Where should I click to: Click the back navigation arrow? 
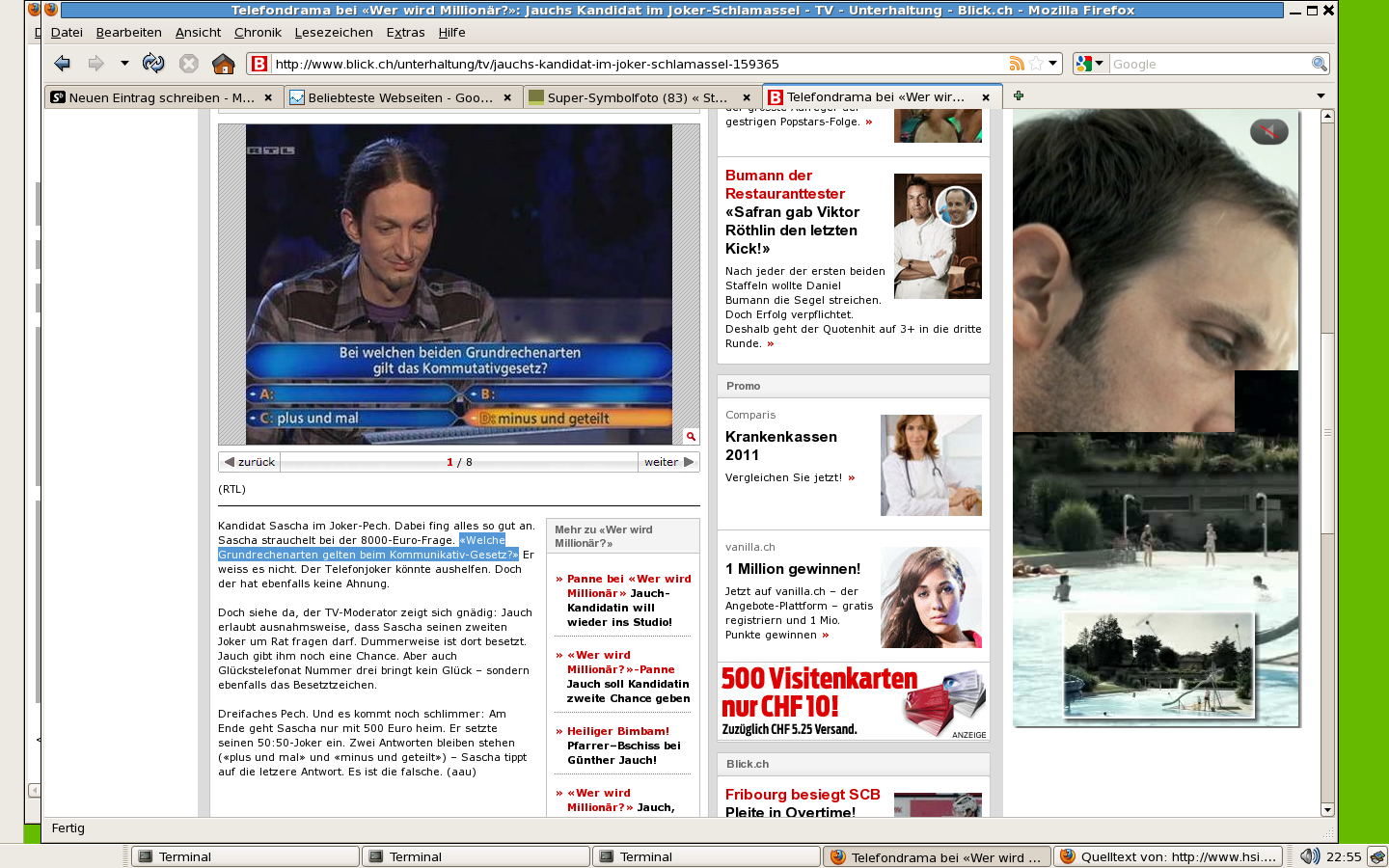pos(63,64)
